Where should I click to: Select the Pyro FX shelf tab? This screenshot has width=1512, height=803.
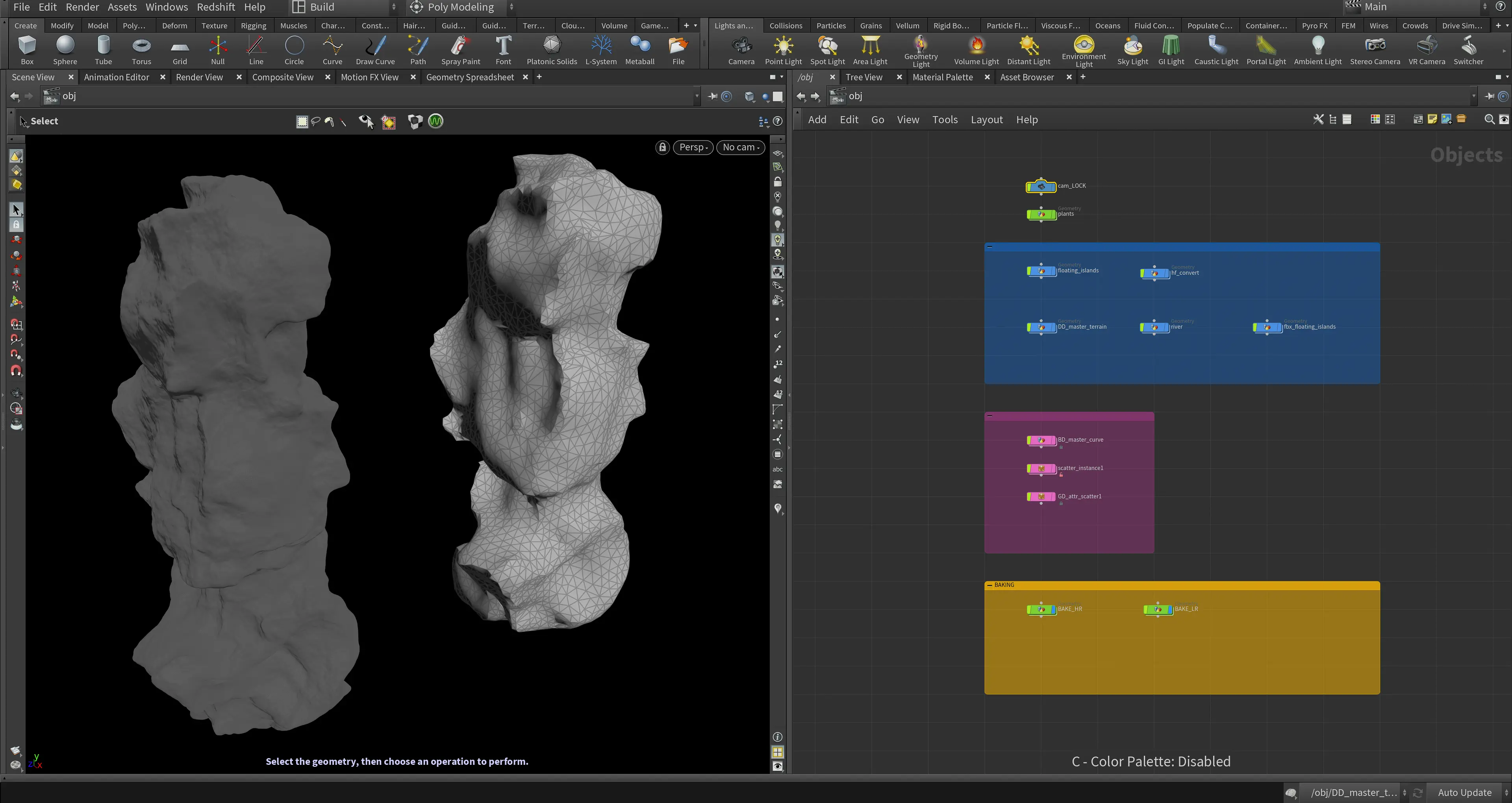tap(1314, 26)
